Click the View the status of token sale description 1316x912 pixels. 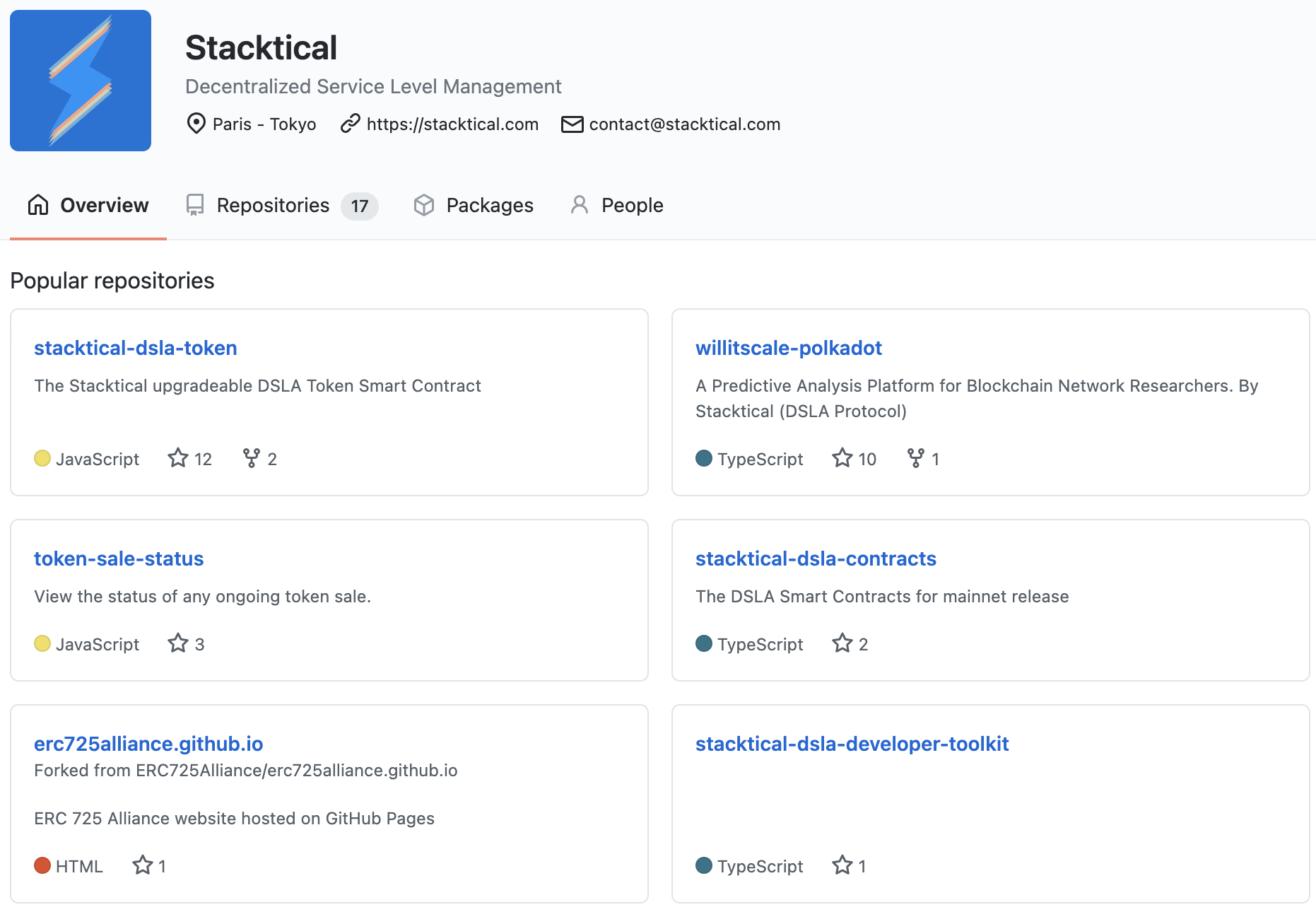click(x=203, y=596)
